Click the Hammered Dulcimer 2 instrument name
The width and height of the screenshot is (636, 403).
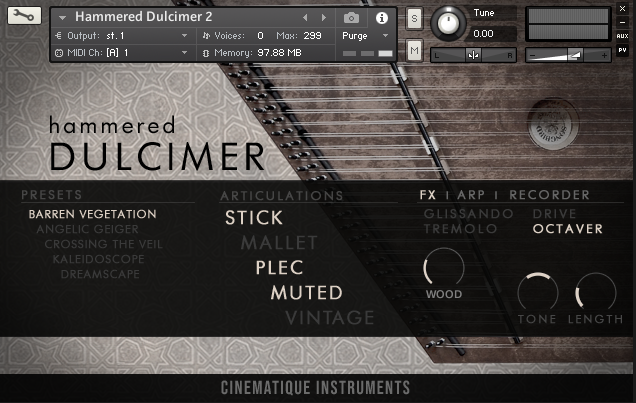pyautogui.click(x=144, y=17)
